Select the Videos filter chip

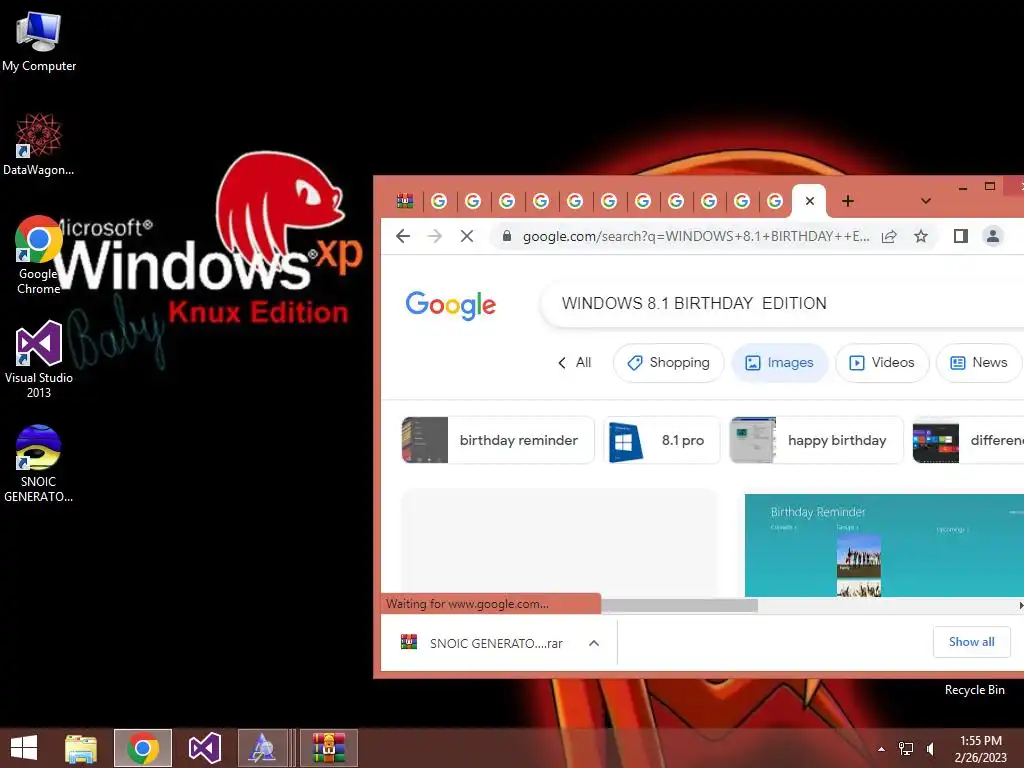[x=882, y=362]
